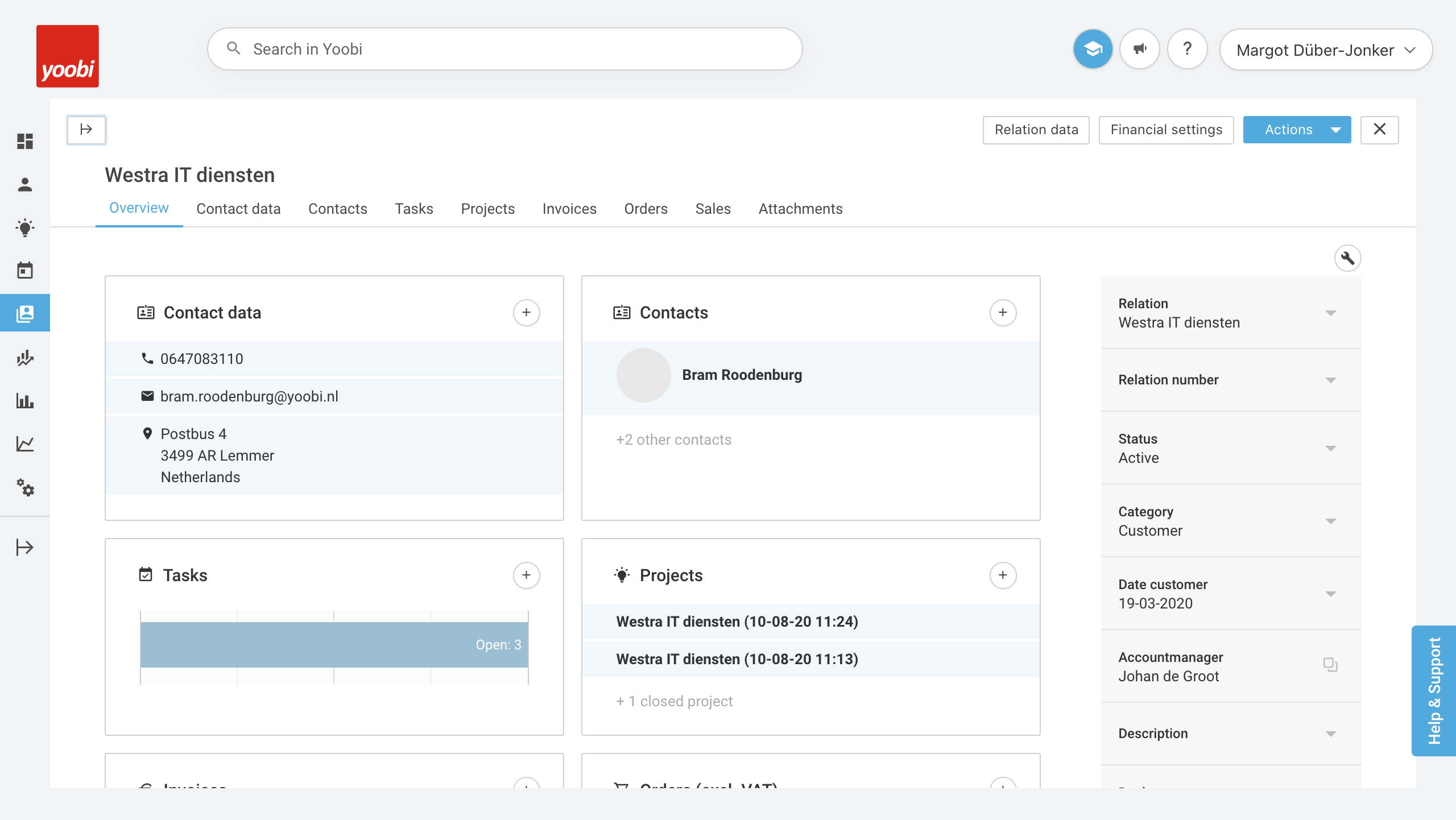Open the sales chart icon with checkmark
This screenshot has width=1456, height=820.
25,358
